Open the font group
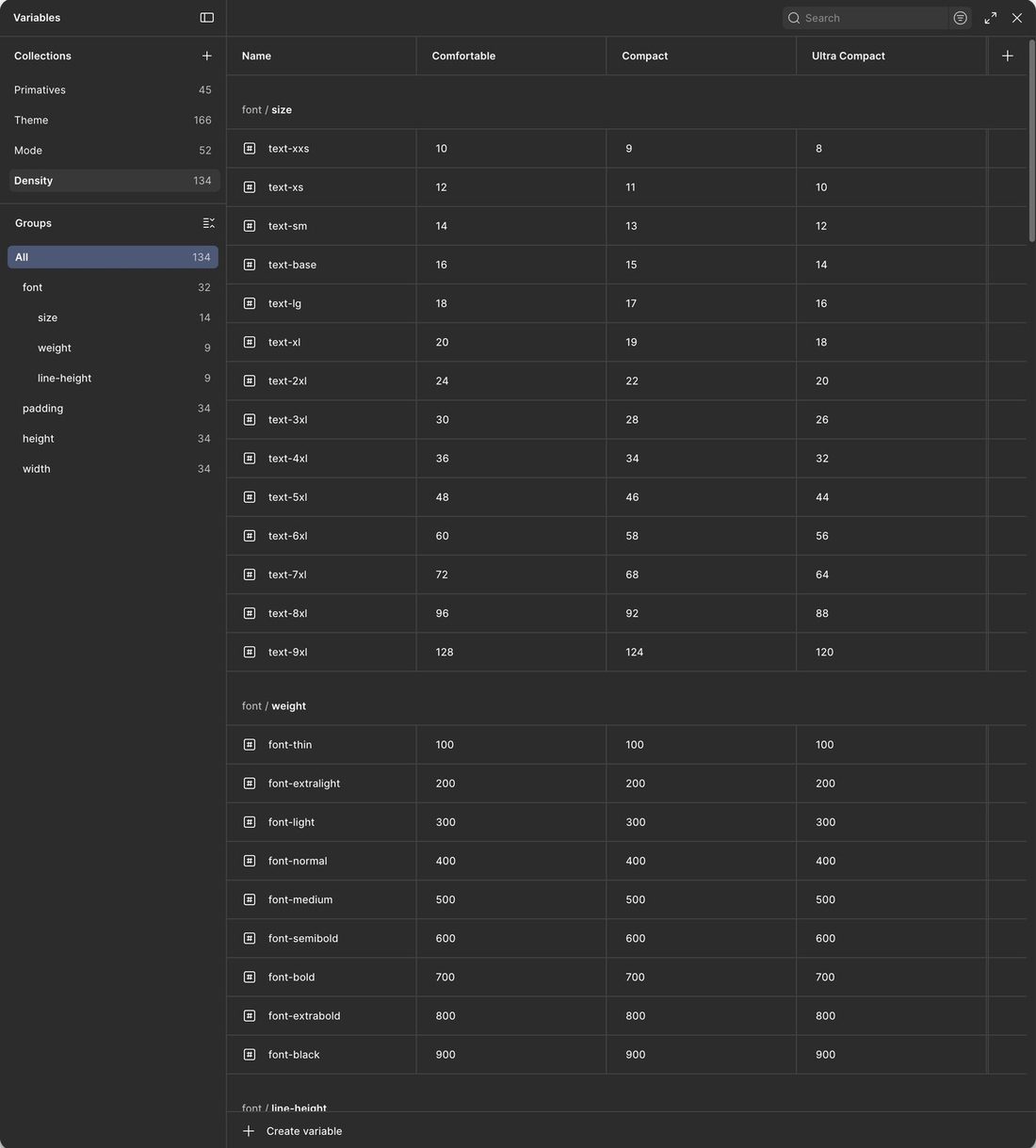Image resolution: width=1036 pixels, height=1148 pixels. click(x=113, y=287)
